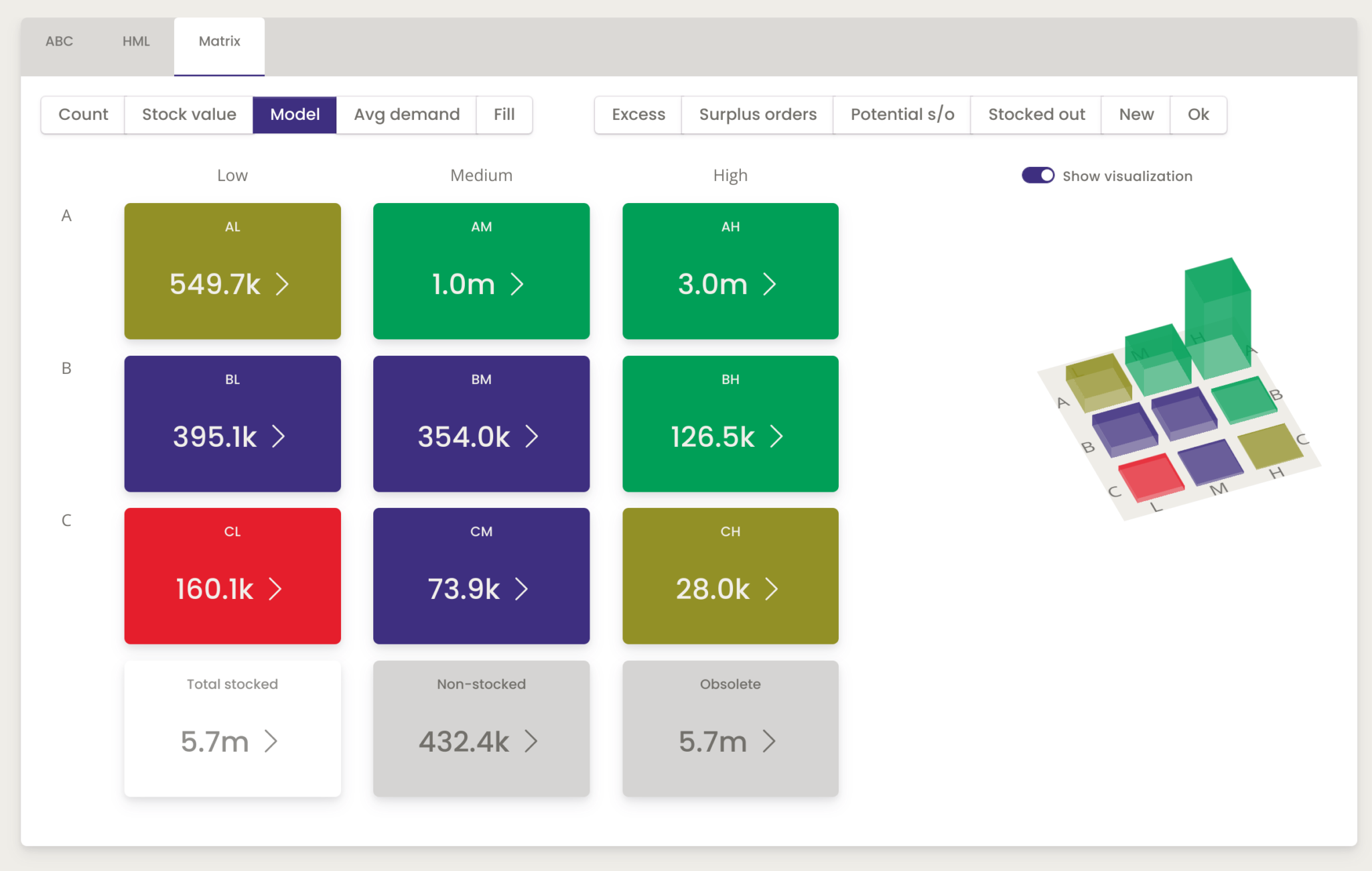Toggle off Show visualization
The width and height of the screenshot is (1372, 871).
1038,175
